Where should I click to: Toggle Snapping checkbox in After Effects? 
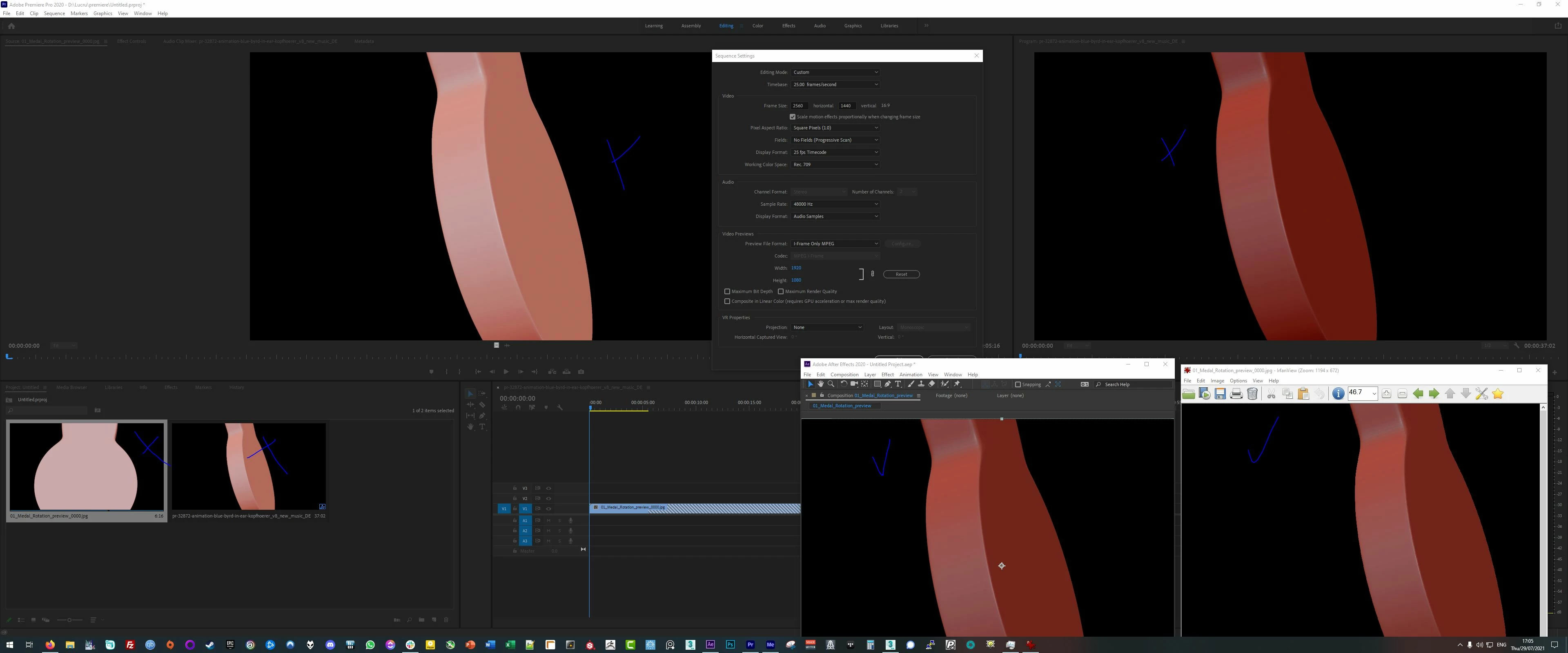click(x=1018, y=384)
